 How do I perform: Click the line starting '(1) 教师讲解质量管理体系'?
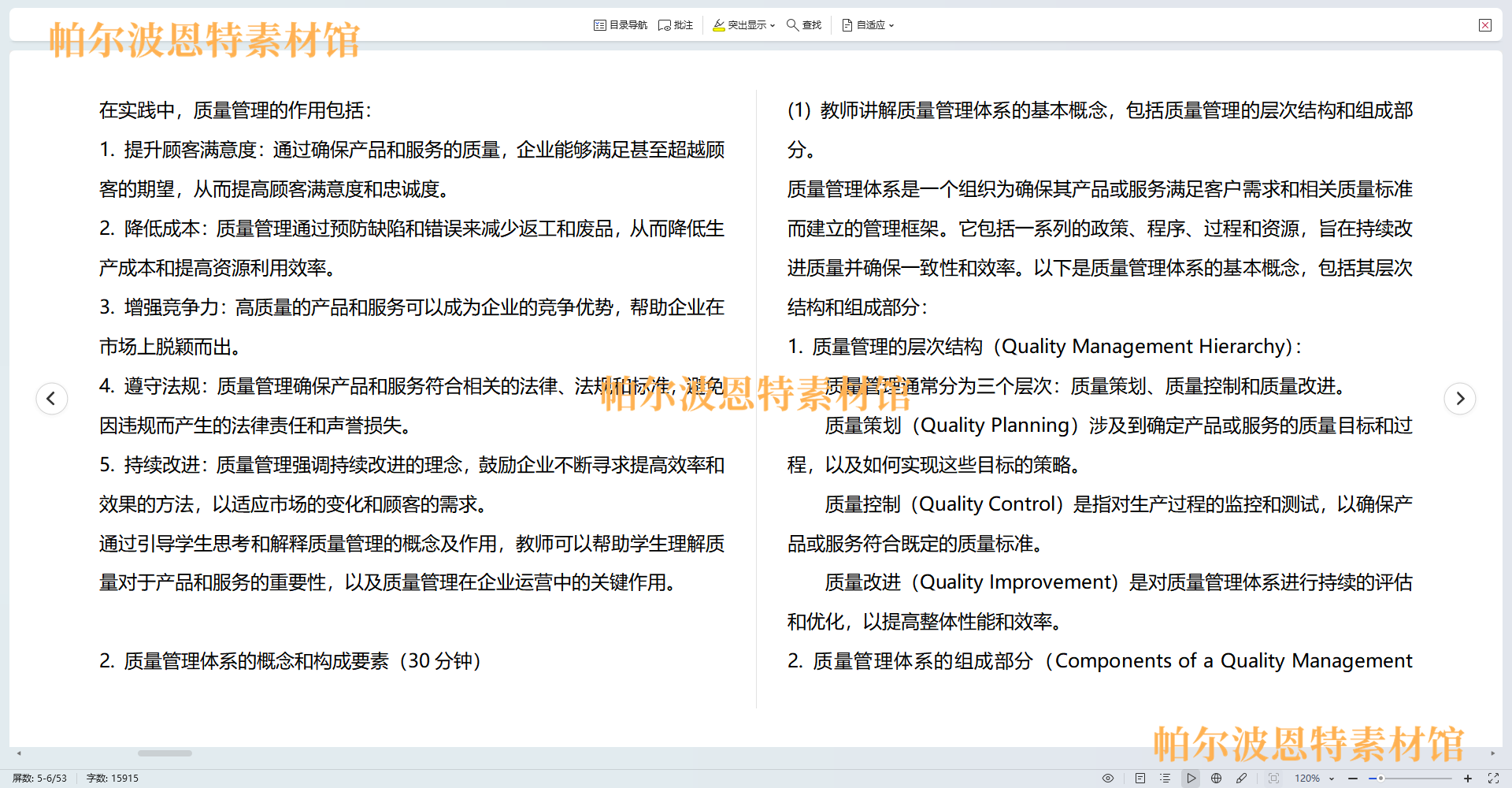pos(1100,110)
